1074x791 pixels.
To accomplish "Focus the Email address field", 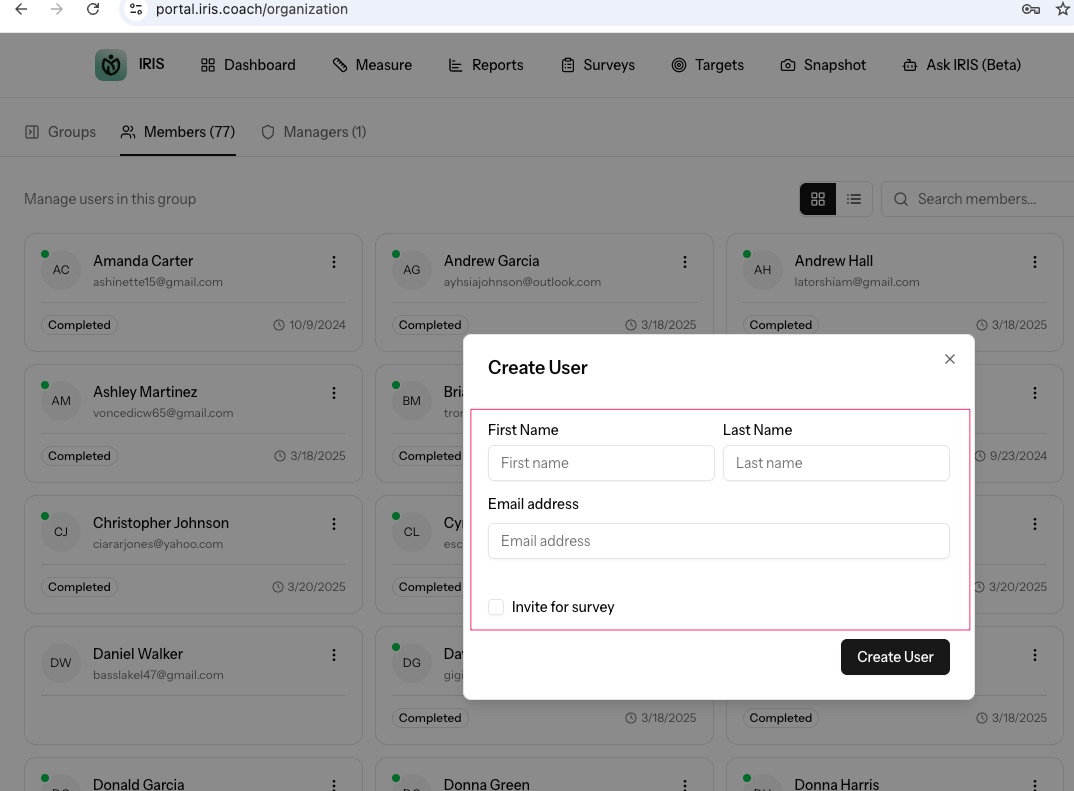I will (719, 541).
